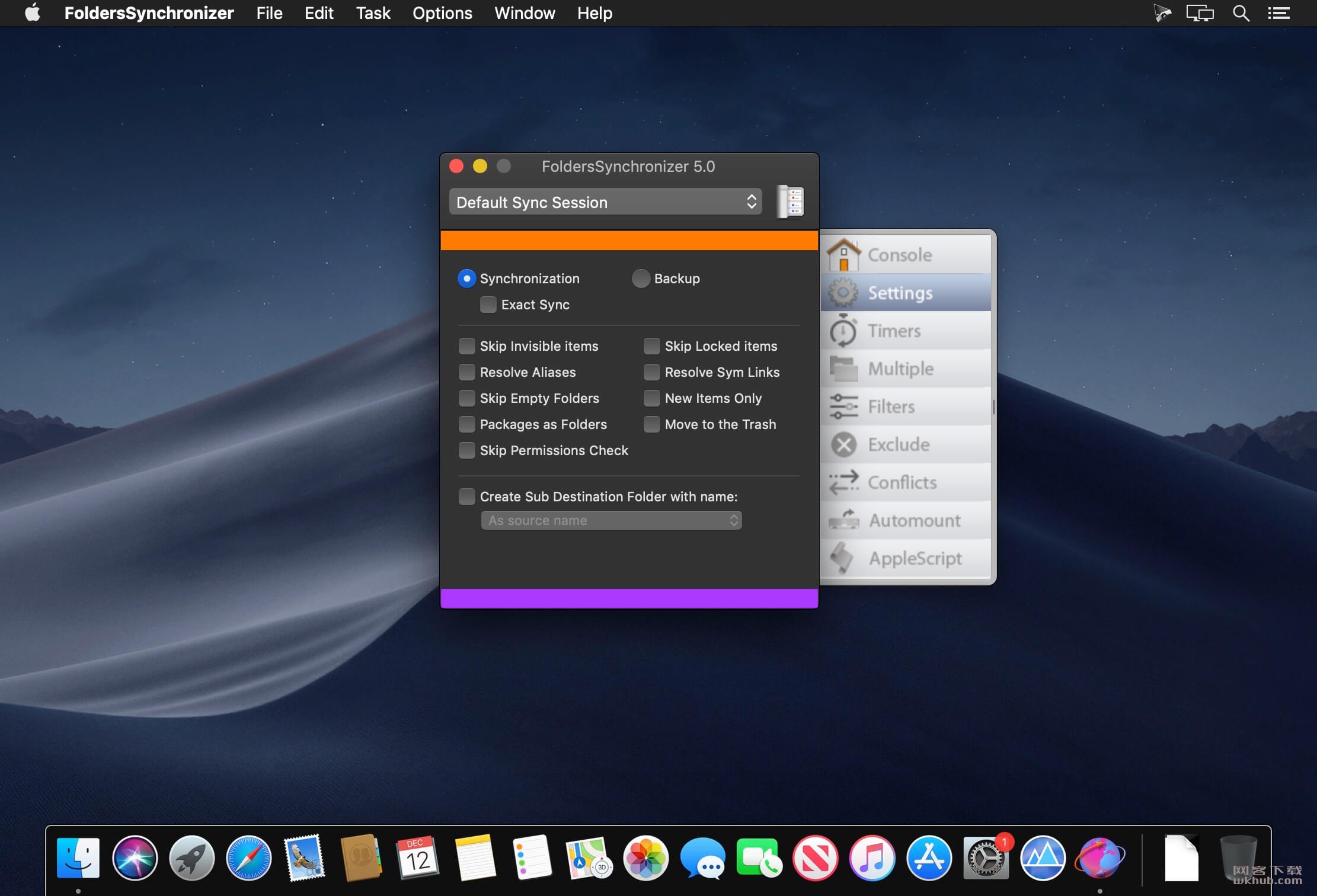Select the Settings gear panel
Screen dimensions: 1317x896
coord(906,293)
